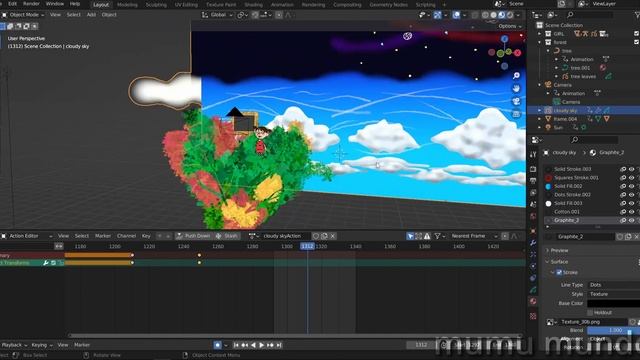Screen dimensions: 640x360
Task: Play the animation forward
Action: coord(262,345)
